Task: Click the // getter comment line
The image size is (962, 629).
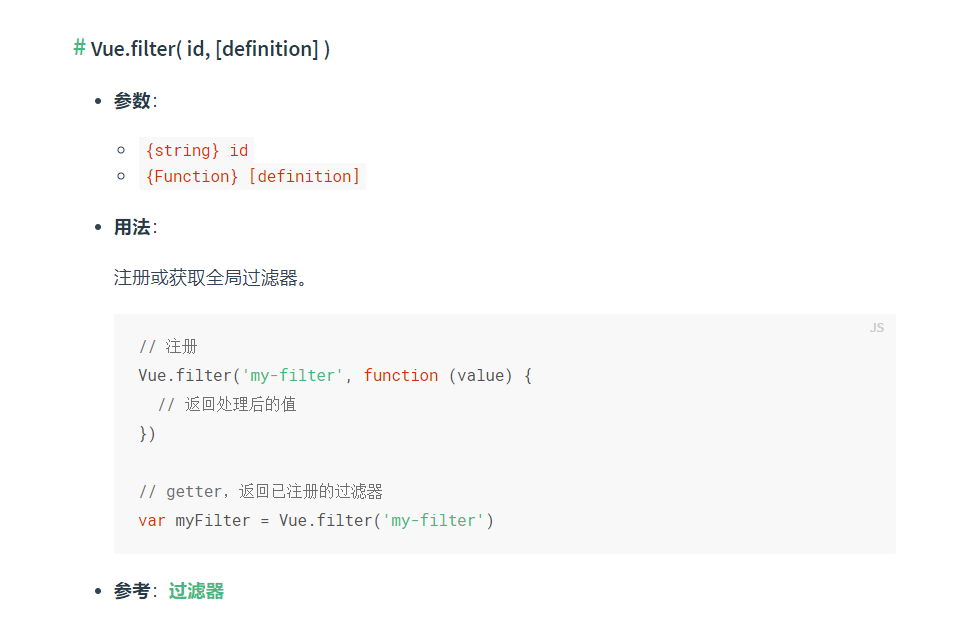Action: [261, 492]
